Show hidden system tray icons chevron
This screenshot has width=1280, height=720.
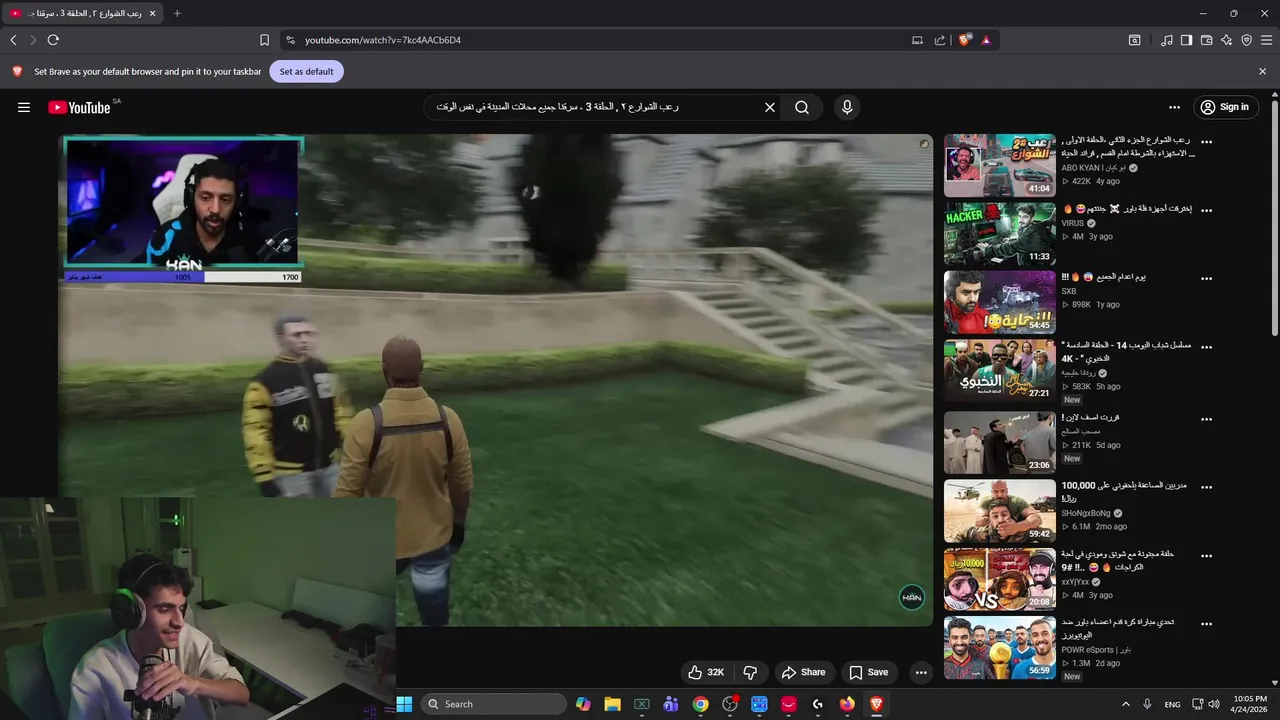[1126, 704]
